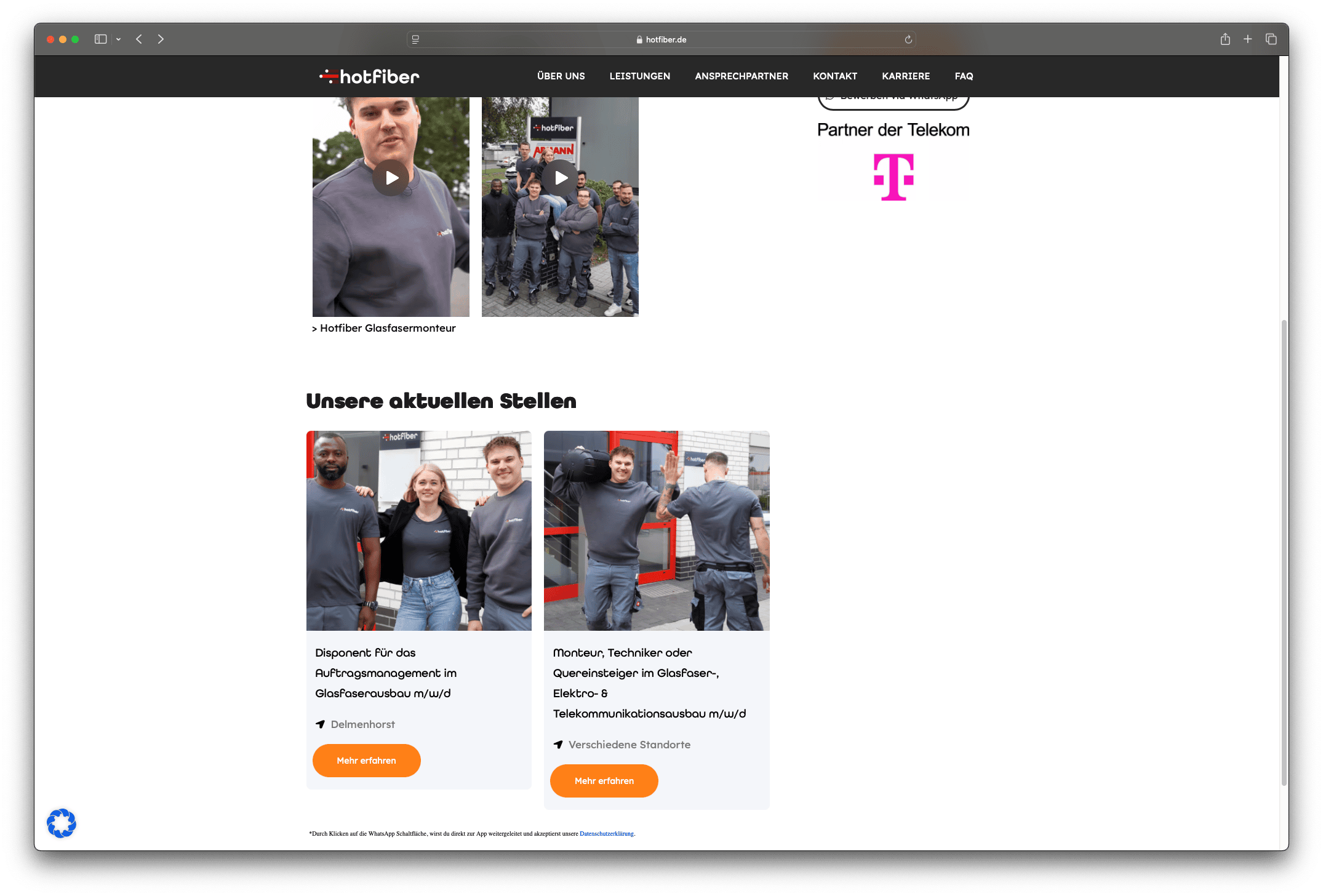This screenshot has width=1323, height=896.
Task: Click the hotfiber logo in header
Action: 369,76
